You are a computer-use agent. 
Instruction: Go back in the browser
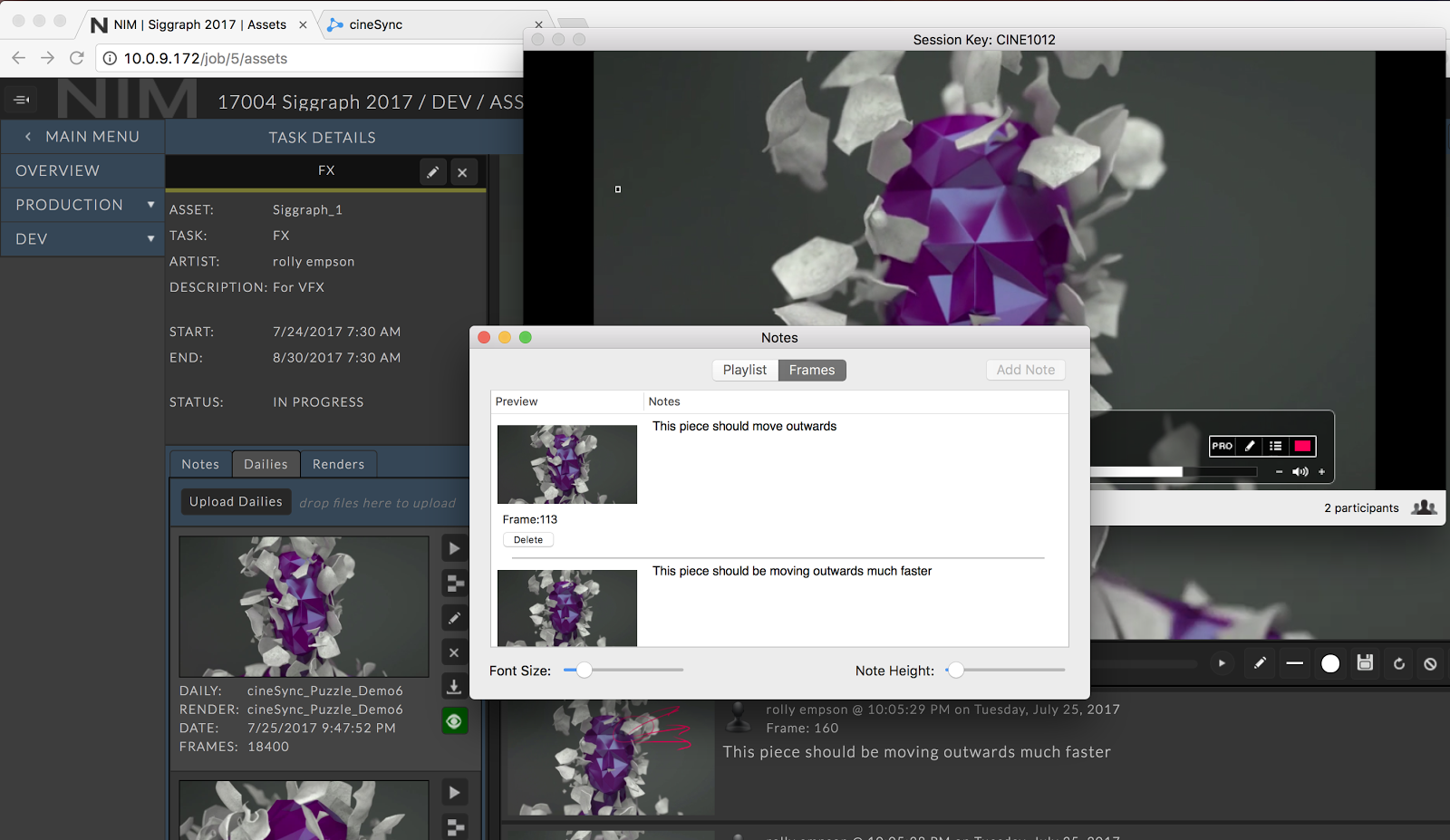pos(19,58)
